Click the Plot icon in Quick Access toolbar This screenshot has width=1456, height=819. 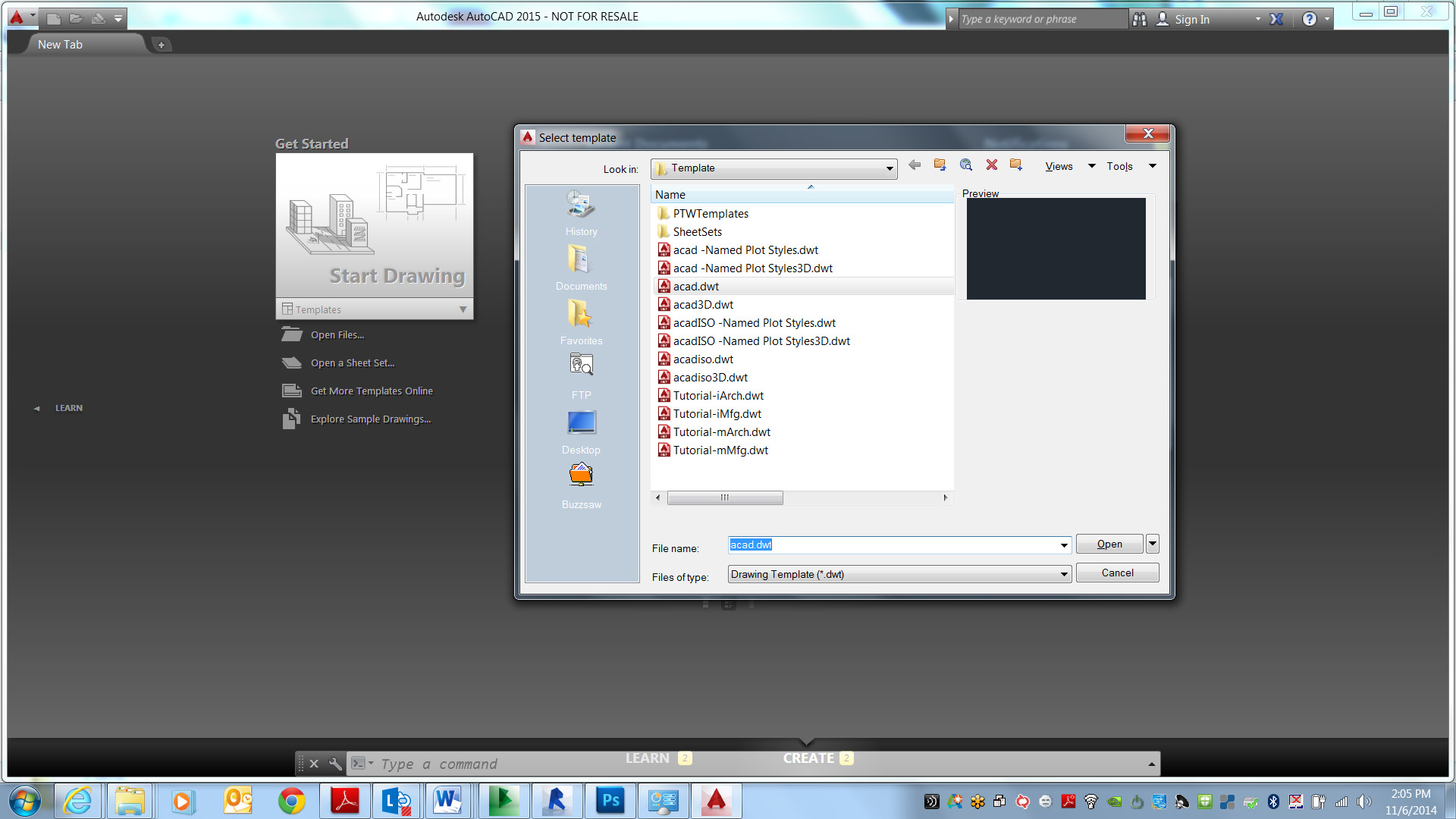[98, 18]
